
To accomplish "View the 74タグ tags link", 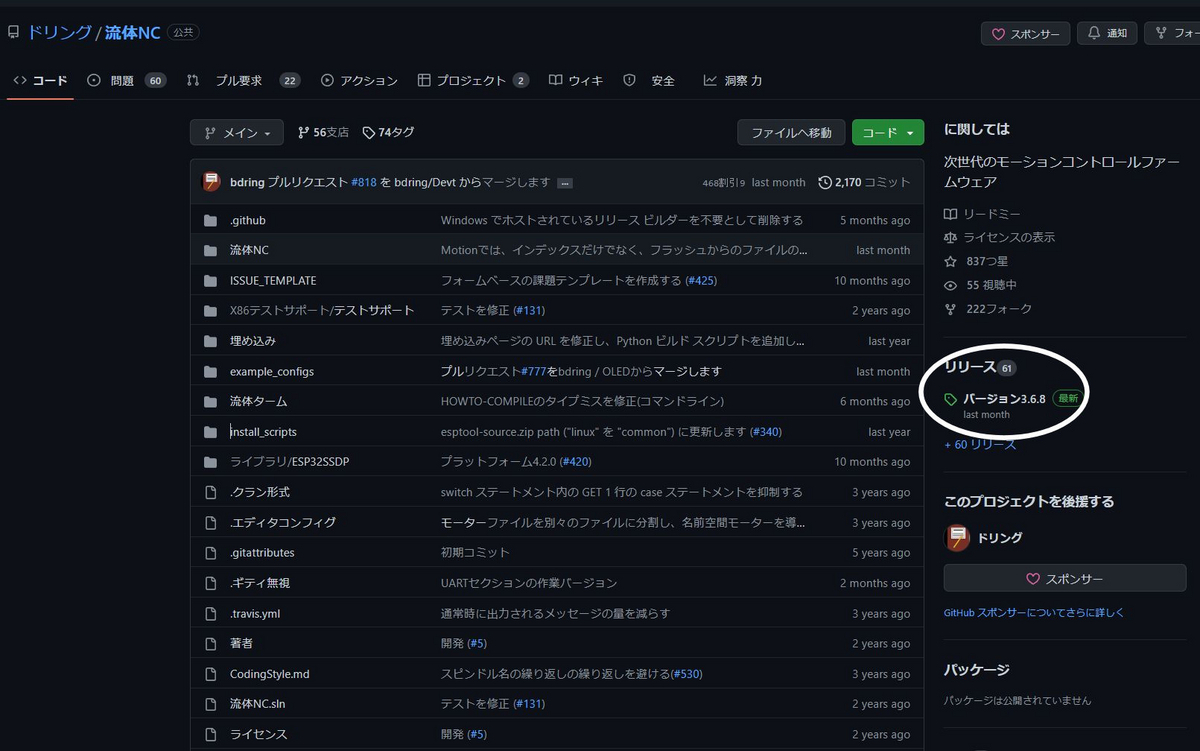I will [388, 132].
